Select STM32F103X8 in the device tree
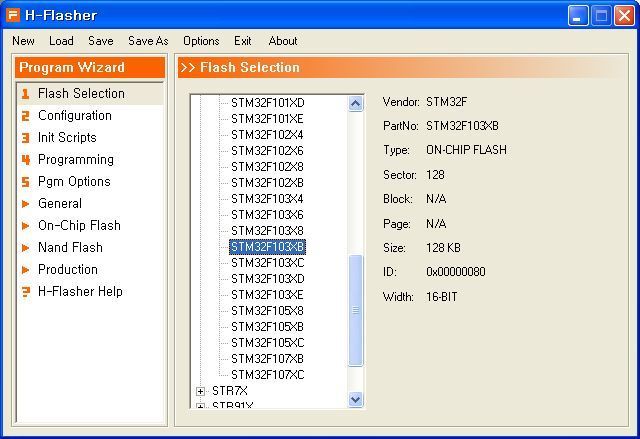Screen dimensions: 640x439 click(267, 231)
